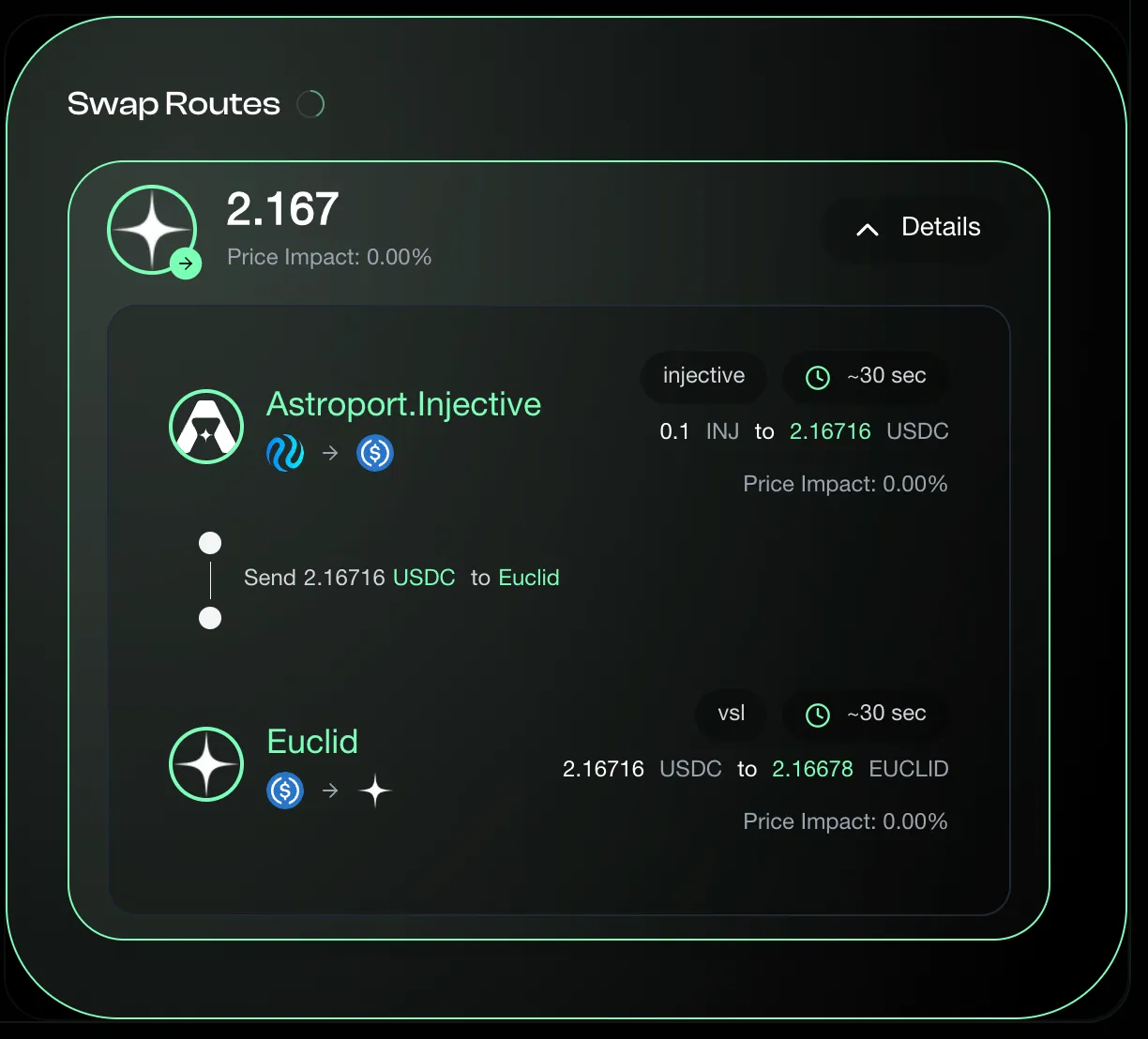This screenshot has width=1148, height=1039.
Task: Click the 2.16716 USDC input in Euclid step
Action: 642,769
